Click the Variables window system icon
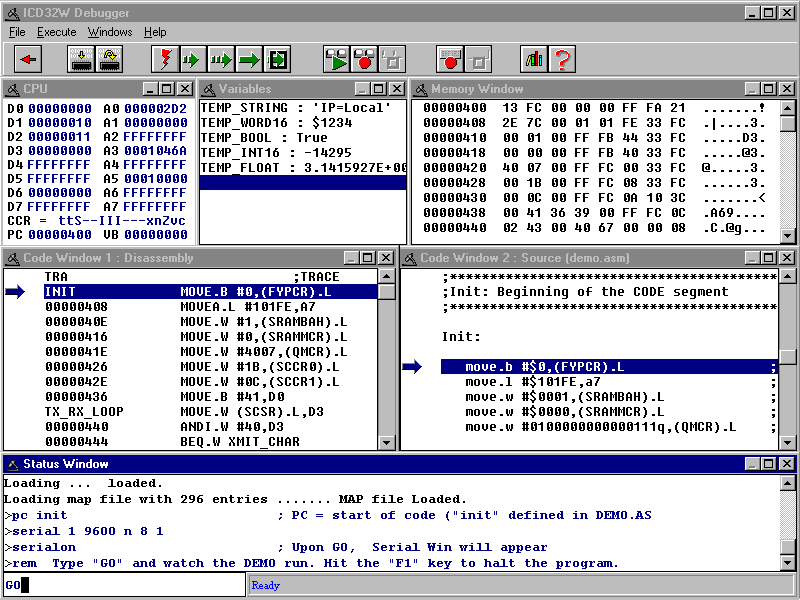Viewport: 800px width, 600px height. tap(208, 89)
